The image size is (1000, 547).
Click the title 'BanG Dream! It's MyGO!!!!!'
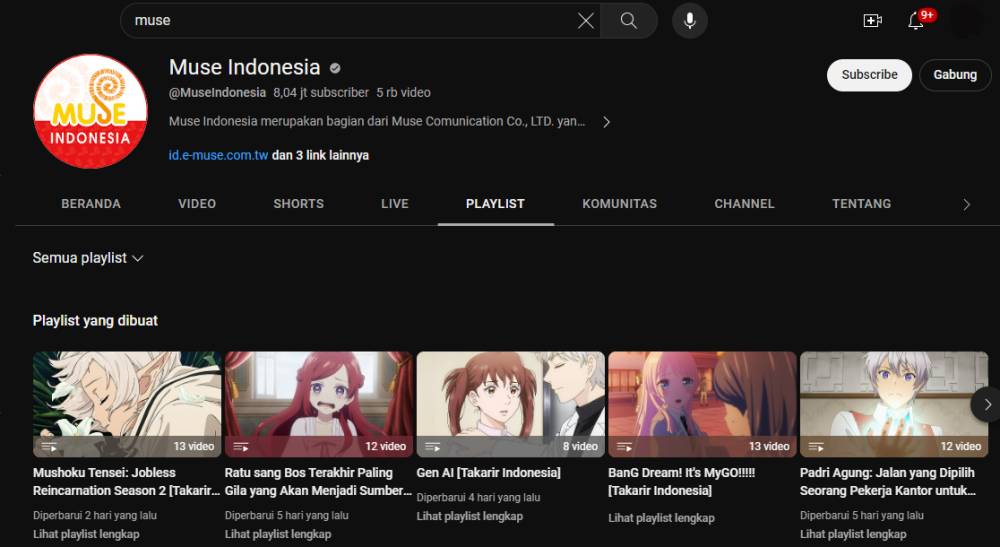[x=682, y=482]
